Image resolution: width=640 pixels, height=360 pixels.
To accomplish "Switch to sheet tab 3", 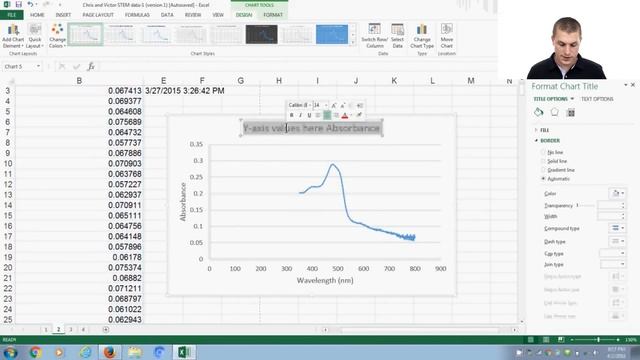I will point(71,329).
